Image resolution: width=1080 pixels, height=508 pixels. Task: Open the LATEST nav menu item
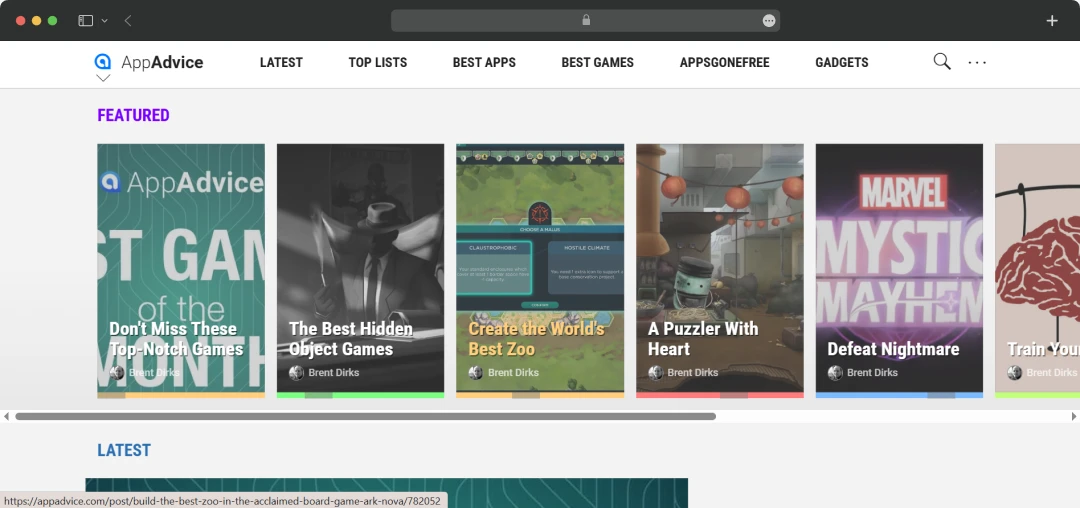[x=281, y=63]
